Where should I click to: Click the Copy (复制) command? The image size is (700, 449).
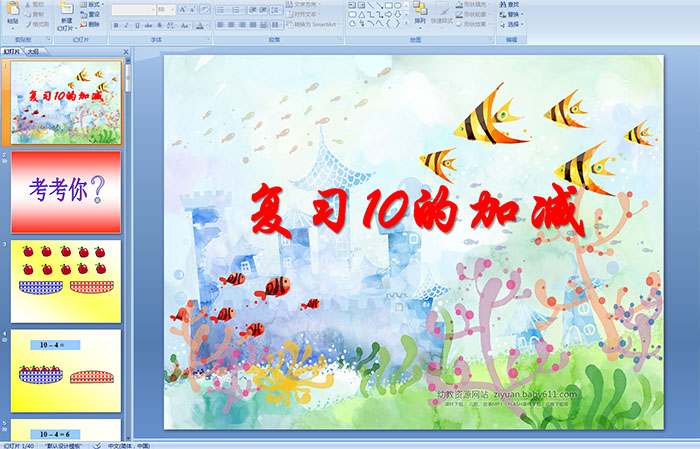click(35, 14)
